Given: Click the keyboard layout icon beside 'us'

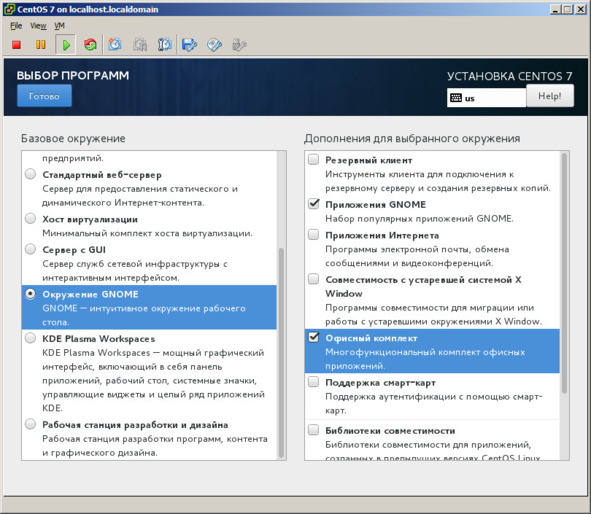Looking at the screenshot, I should click(456, 98).
